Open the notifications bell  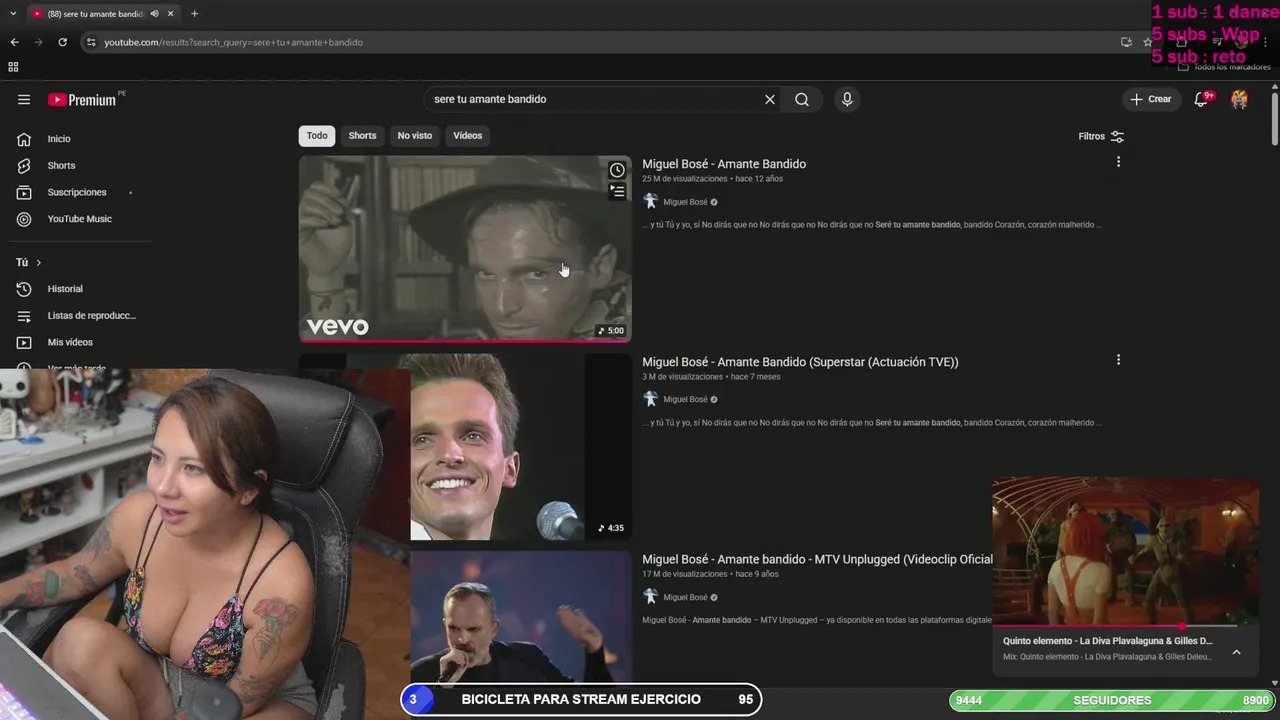pos(1203,99)
